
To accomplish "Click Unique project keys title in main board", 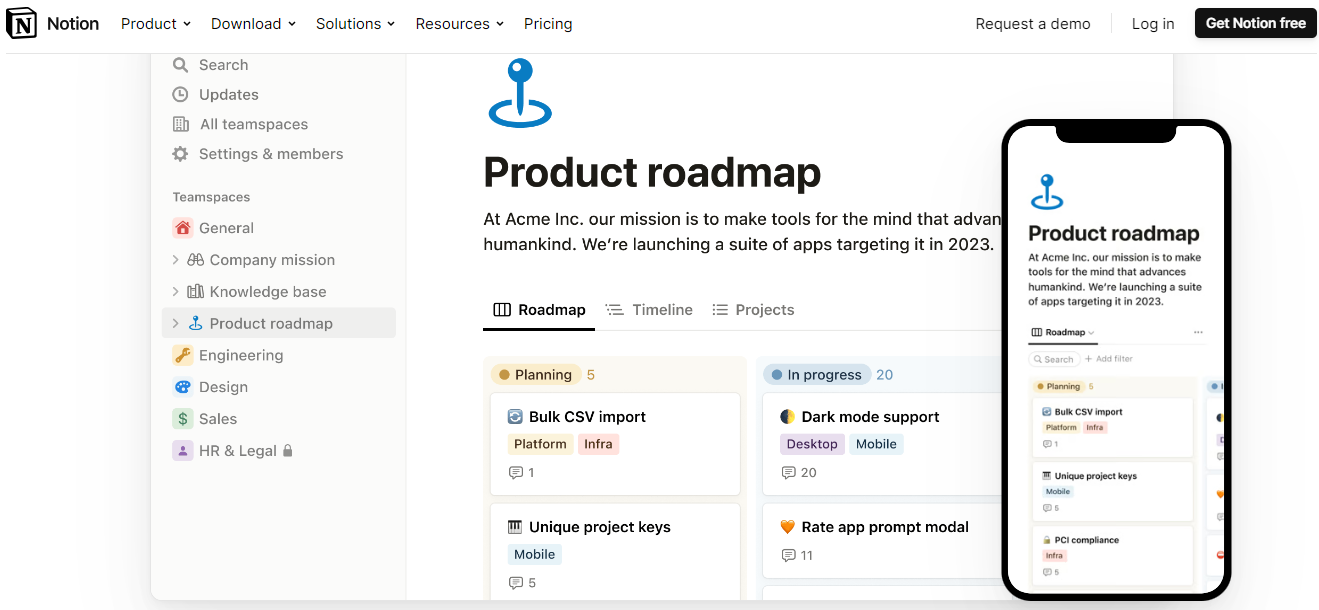I will coord(600,527).
